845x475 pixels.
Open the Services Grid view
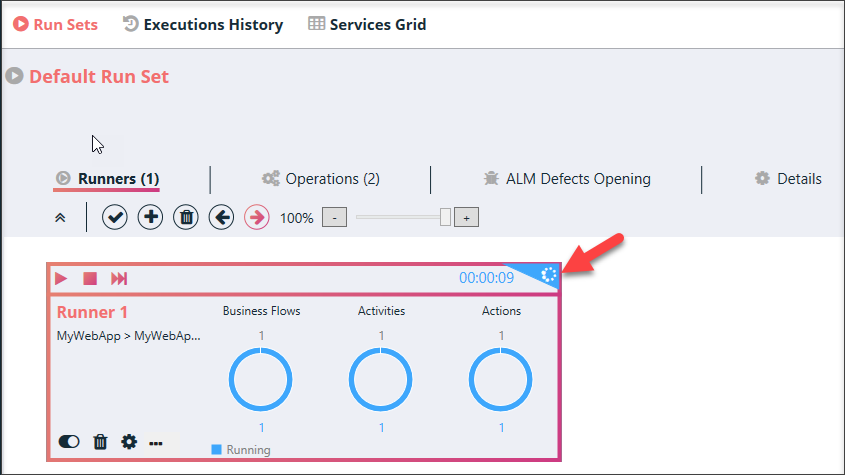coord(367,24)
